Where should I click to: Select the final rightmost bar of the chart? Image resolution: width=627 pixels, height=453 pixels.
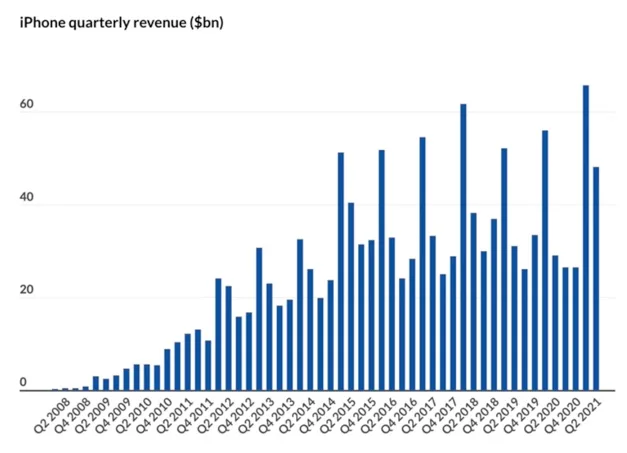click(x=596, y=279)
